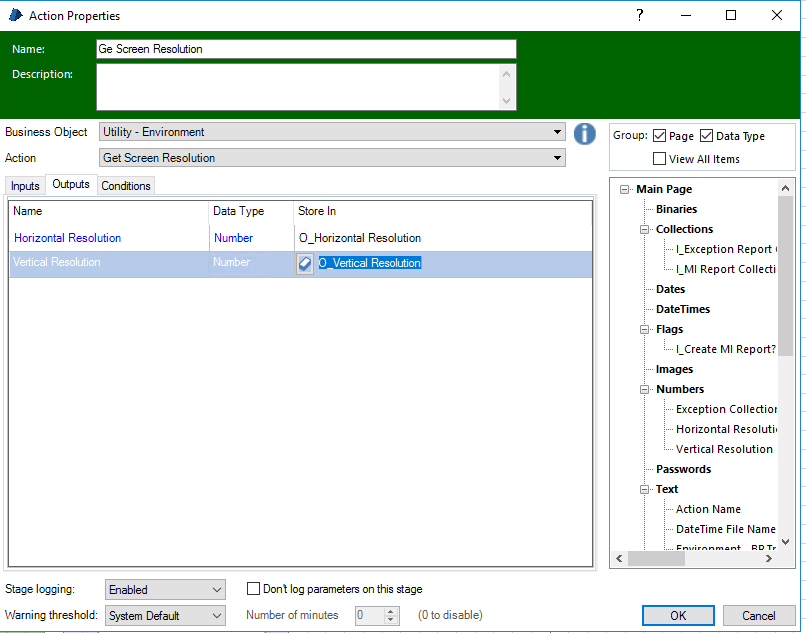Enable the View All Items checkbox

[x=659, y=159]
